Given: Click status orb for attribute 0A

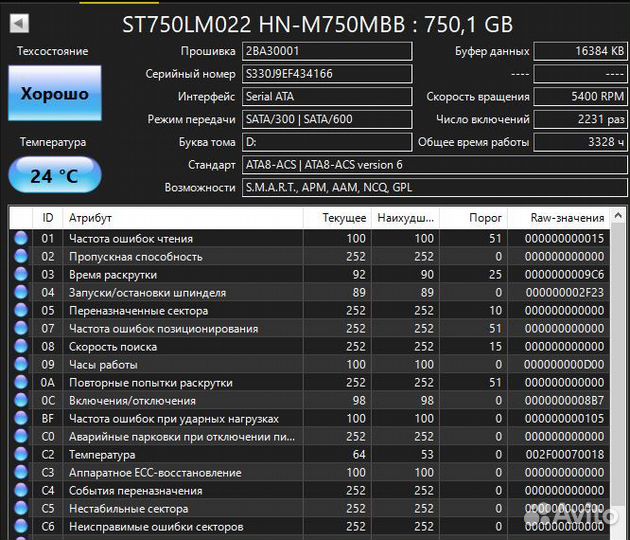Looking at the screenshot, I should (21, 382).
